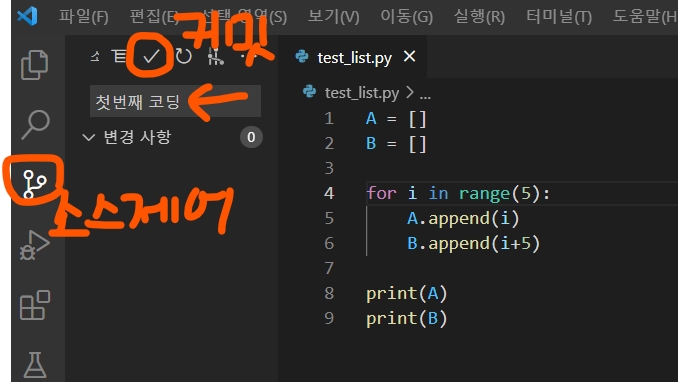This screenshot has width=678, height=382.
Task: Click the git graph branch icon
Action: [215, 56]
